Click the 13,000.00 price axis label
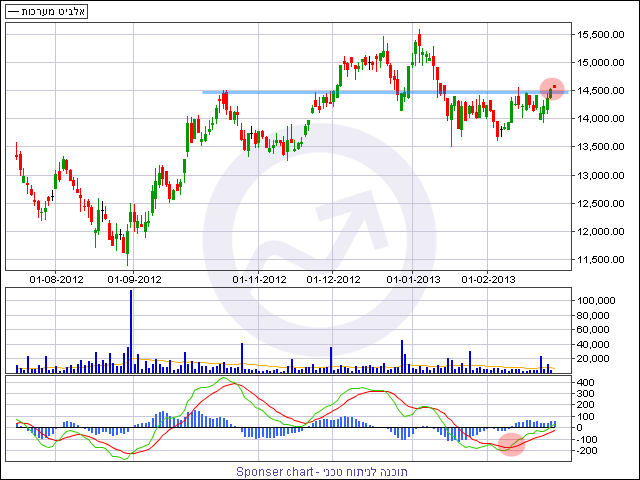Viewport: 640px width, 480px height. [600, 176]
